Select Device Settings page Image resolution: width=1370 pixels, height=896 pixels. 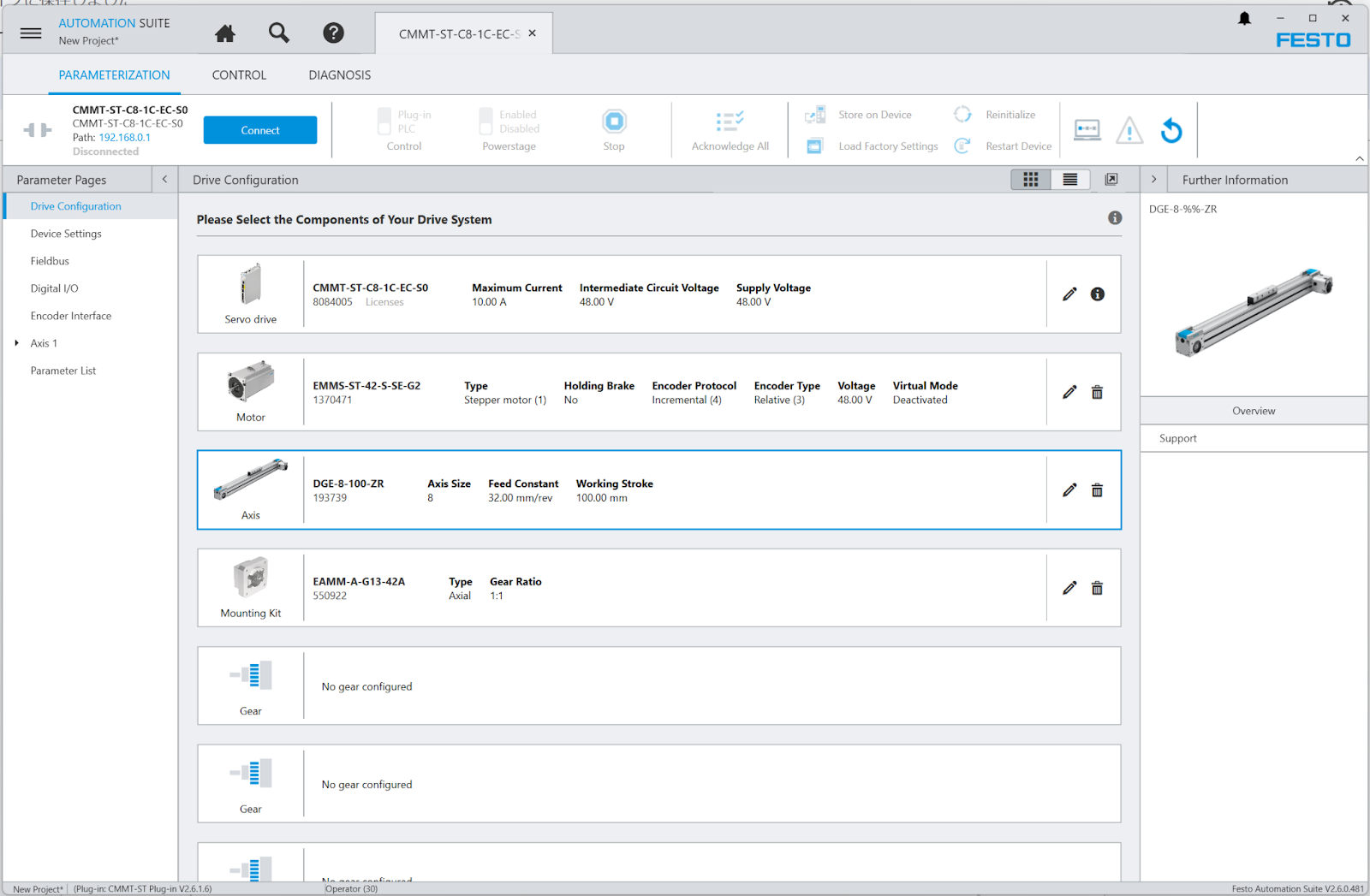(x=91, y=234)
